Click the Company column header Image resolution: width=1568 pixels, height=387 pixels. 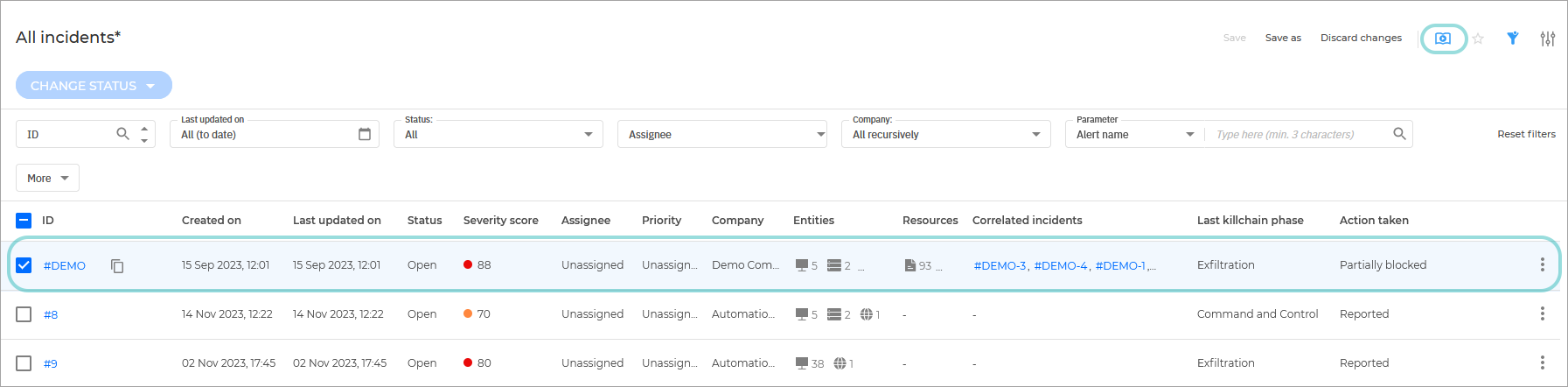tap(737, 221)
